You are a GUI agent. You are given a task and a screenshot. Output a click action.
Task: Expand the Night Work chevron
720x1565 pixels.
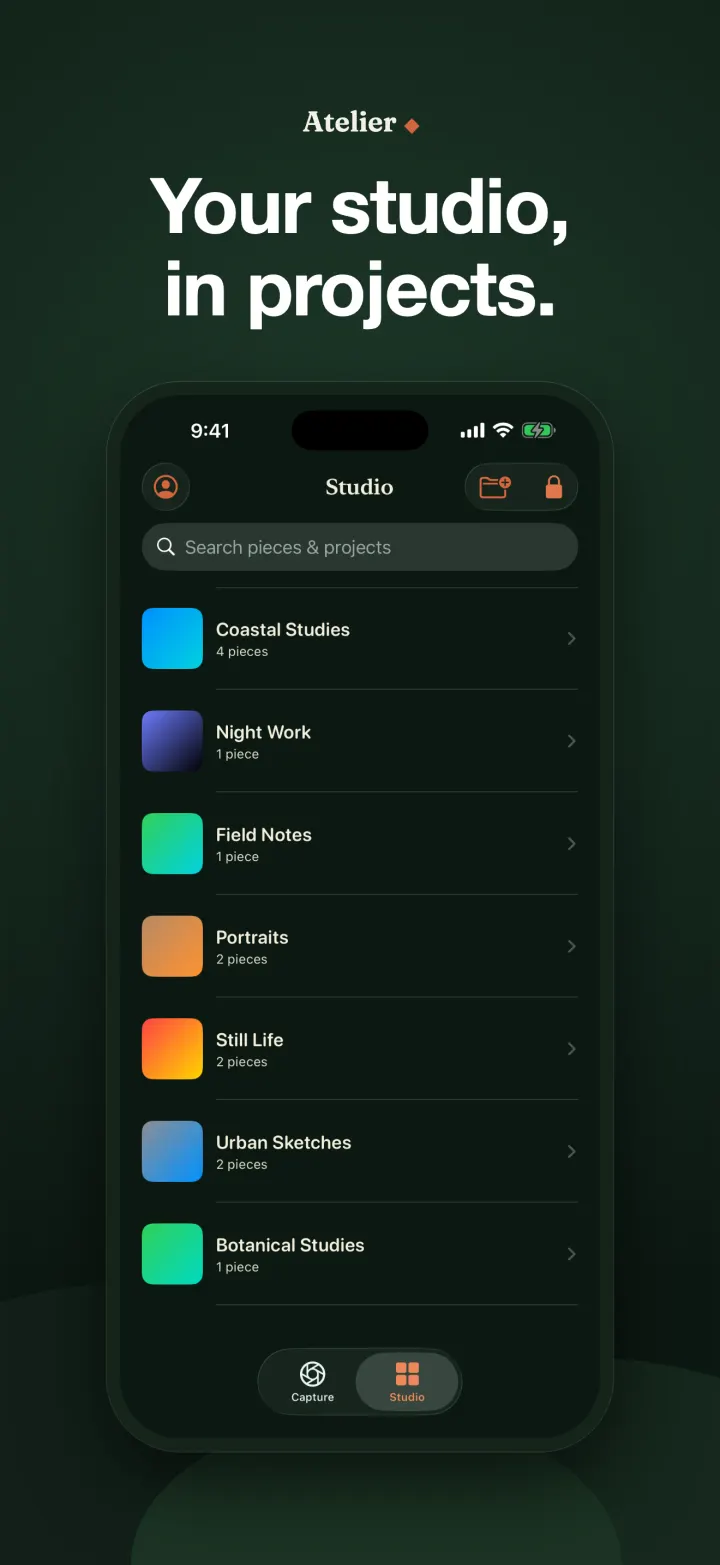click(571, 741)
